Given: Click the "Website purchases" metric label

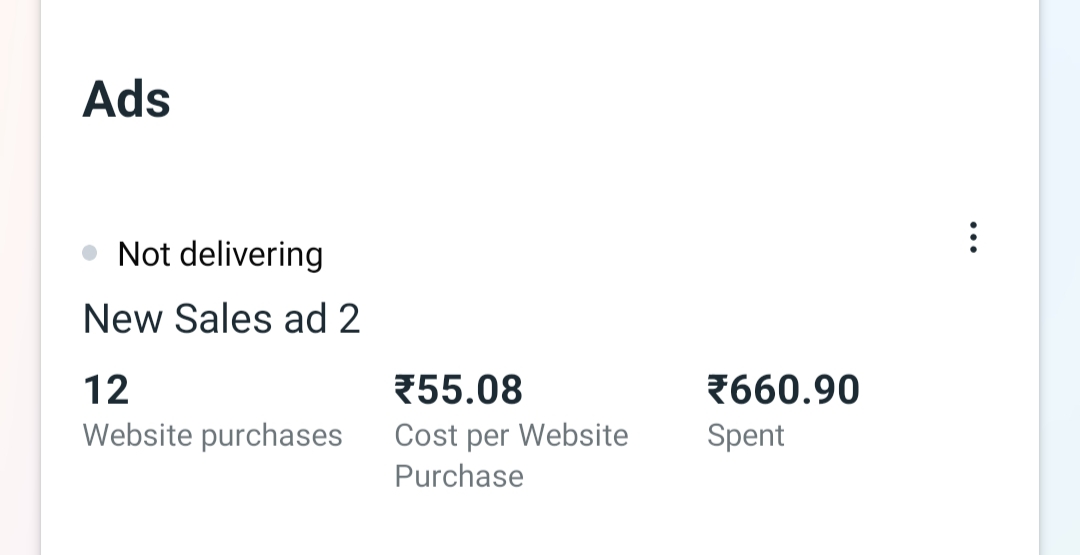Looking at the screenshot, I should click(x=212, y=436).
